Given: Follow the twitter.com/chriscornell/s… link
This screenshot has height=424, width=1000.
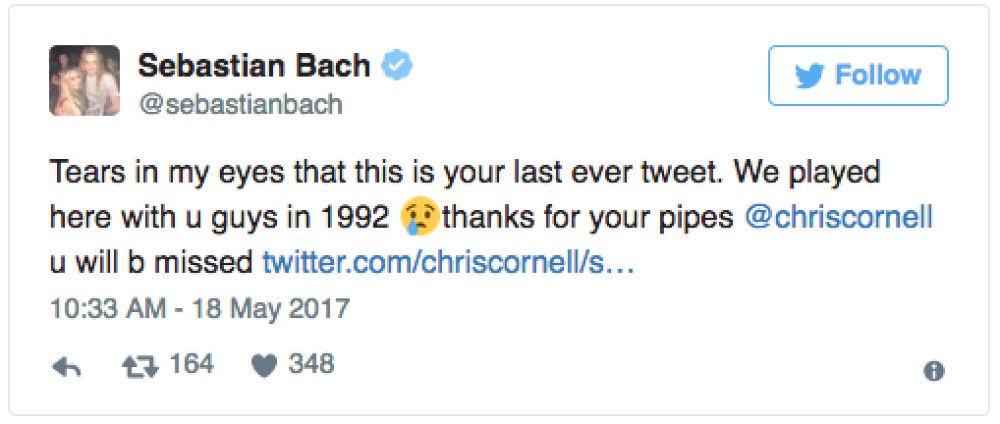Looking at the screenshot, I should point(448,263).
